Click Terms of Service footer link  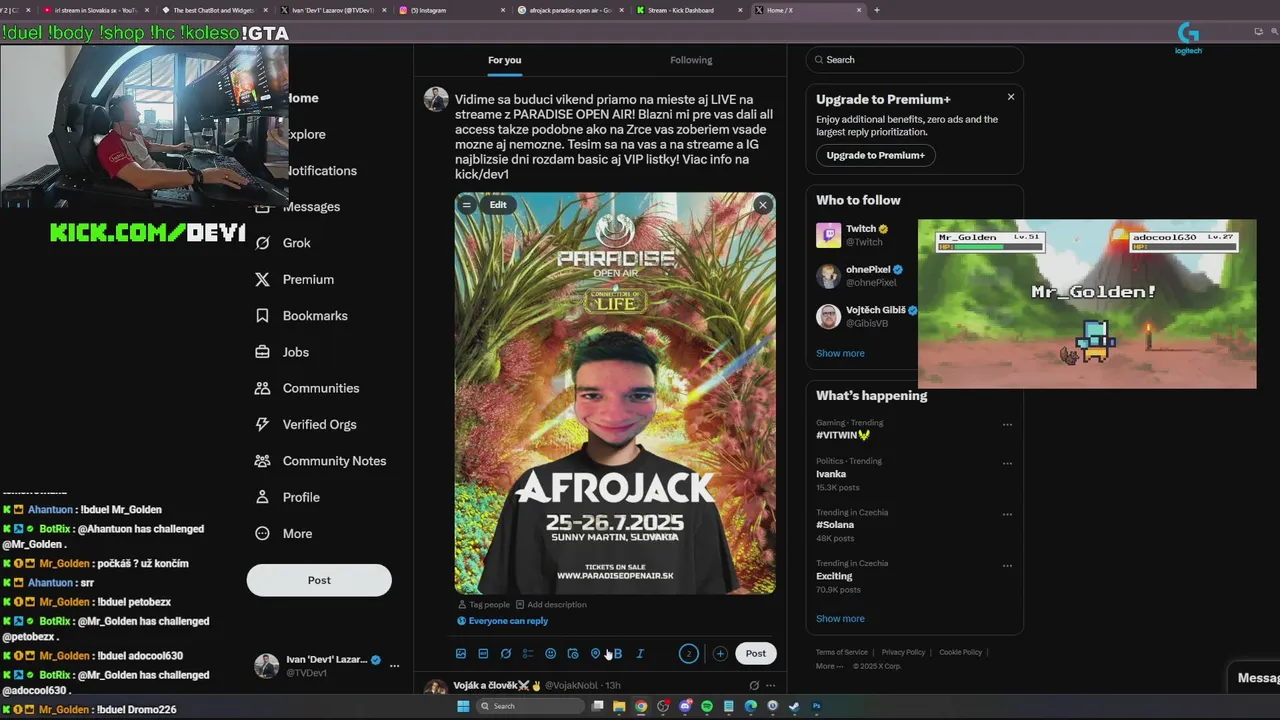(x=842, y=652)
